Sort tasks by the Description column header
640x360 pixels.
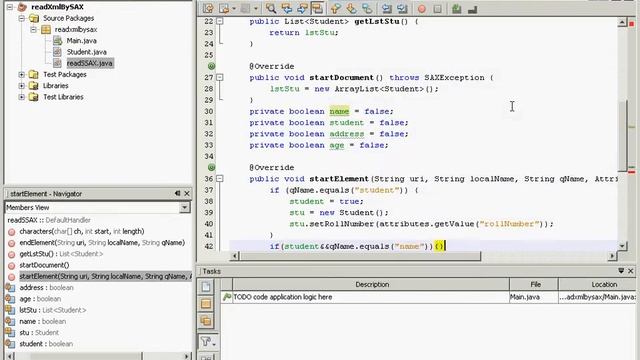[x=371, y=284]
